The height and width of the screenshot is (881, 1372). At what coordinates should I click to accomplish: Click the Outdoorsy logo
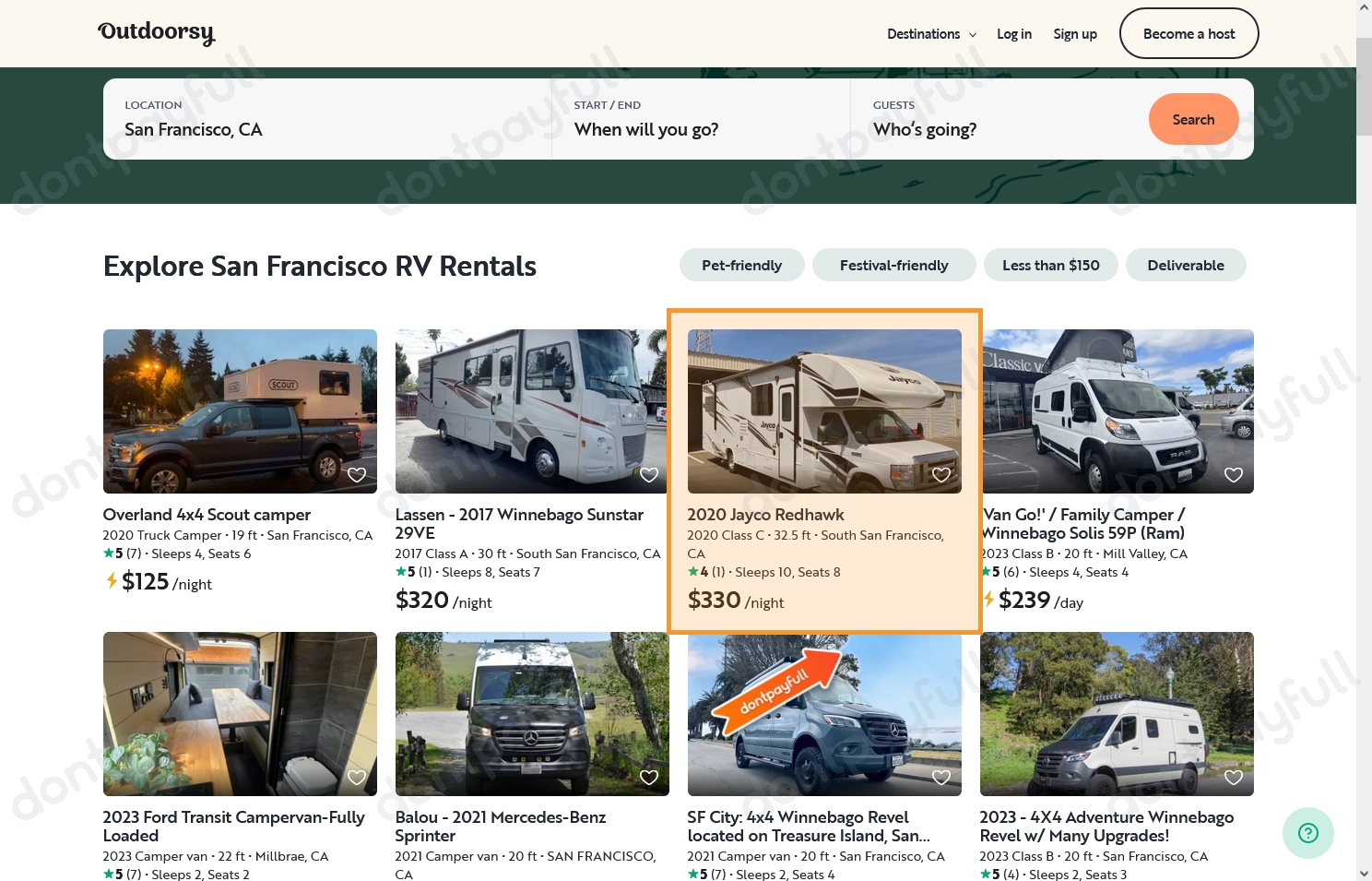pos(156,32)
